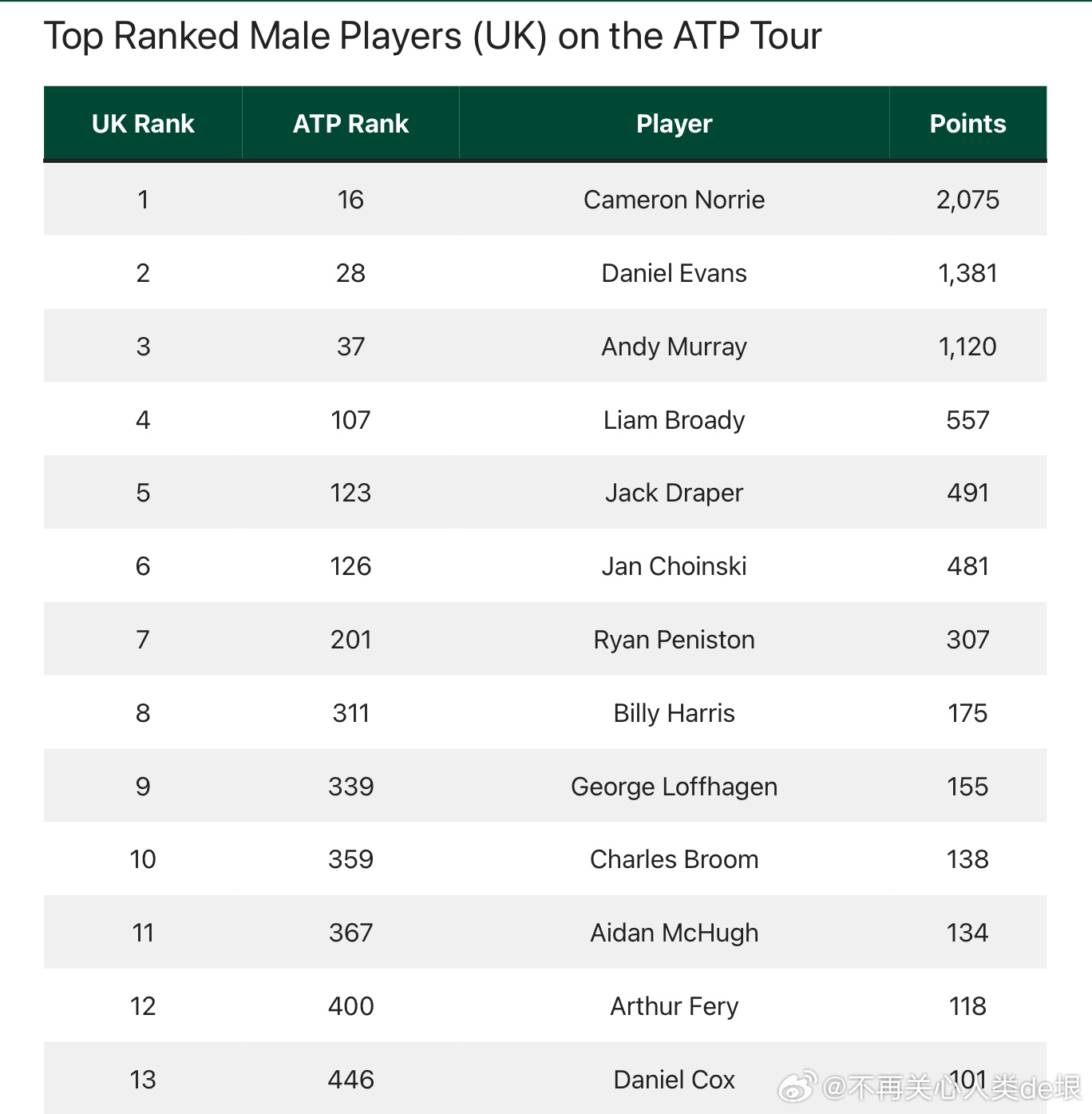Click the Weibo username watermark text
Image resolution: width=1092 pixels, height=1114 pixels.
coord(952,1088)
